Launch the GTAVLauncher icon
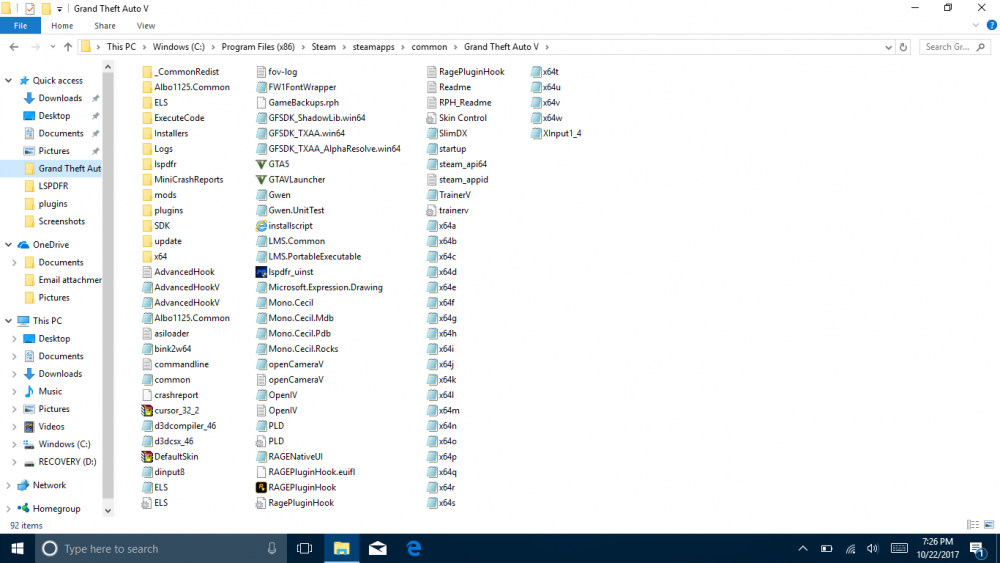Viewport: 1000px width, 563px height. point(261,179)
